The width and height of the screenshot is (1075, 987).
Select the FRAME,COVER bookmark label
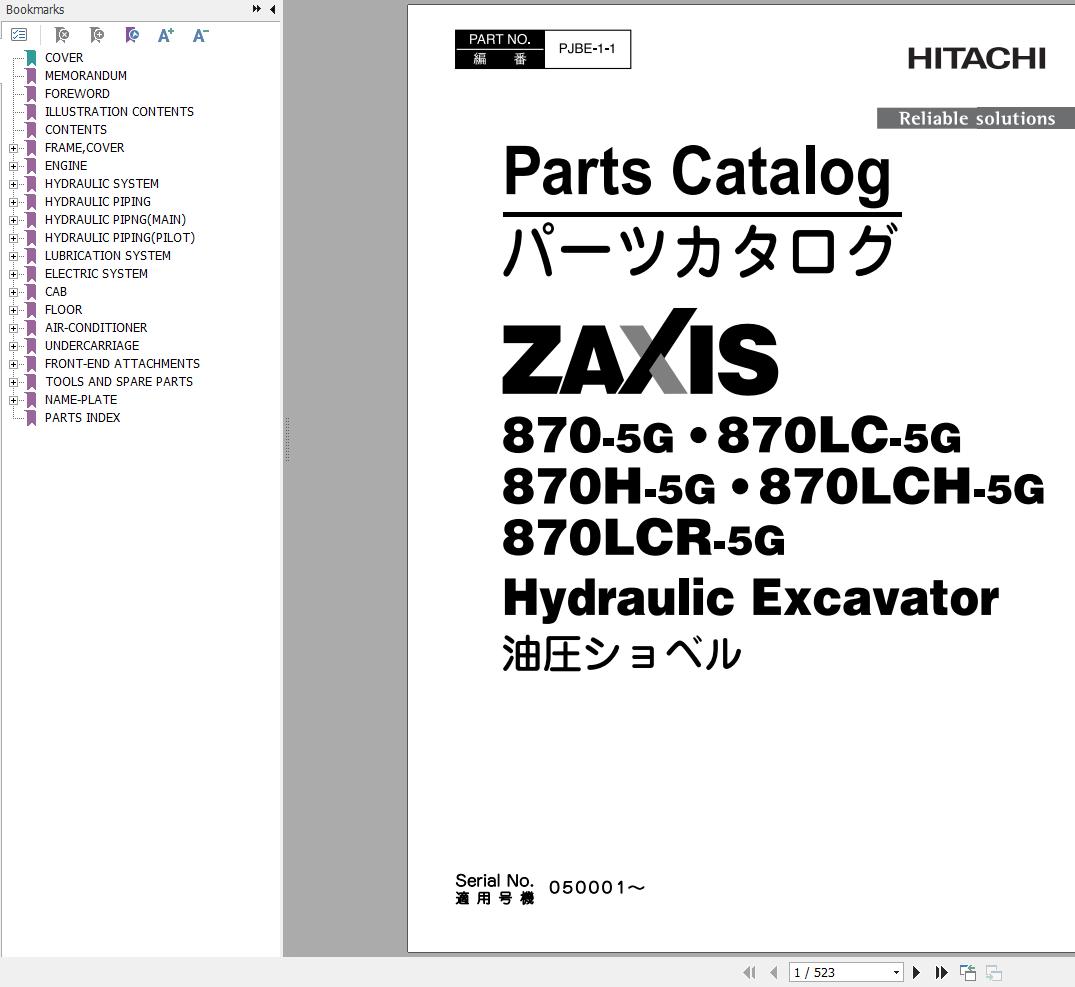tap(84, 147)
